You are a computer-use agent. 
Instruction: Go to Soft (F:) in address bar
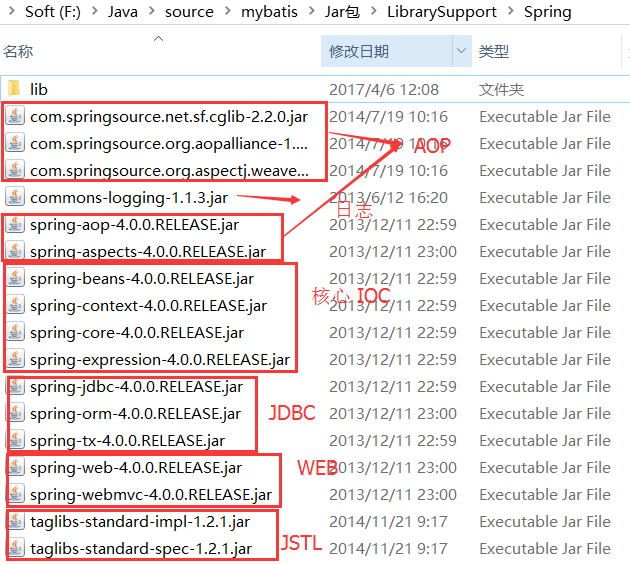point(53,12)
